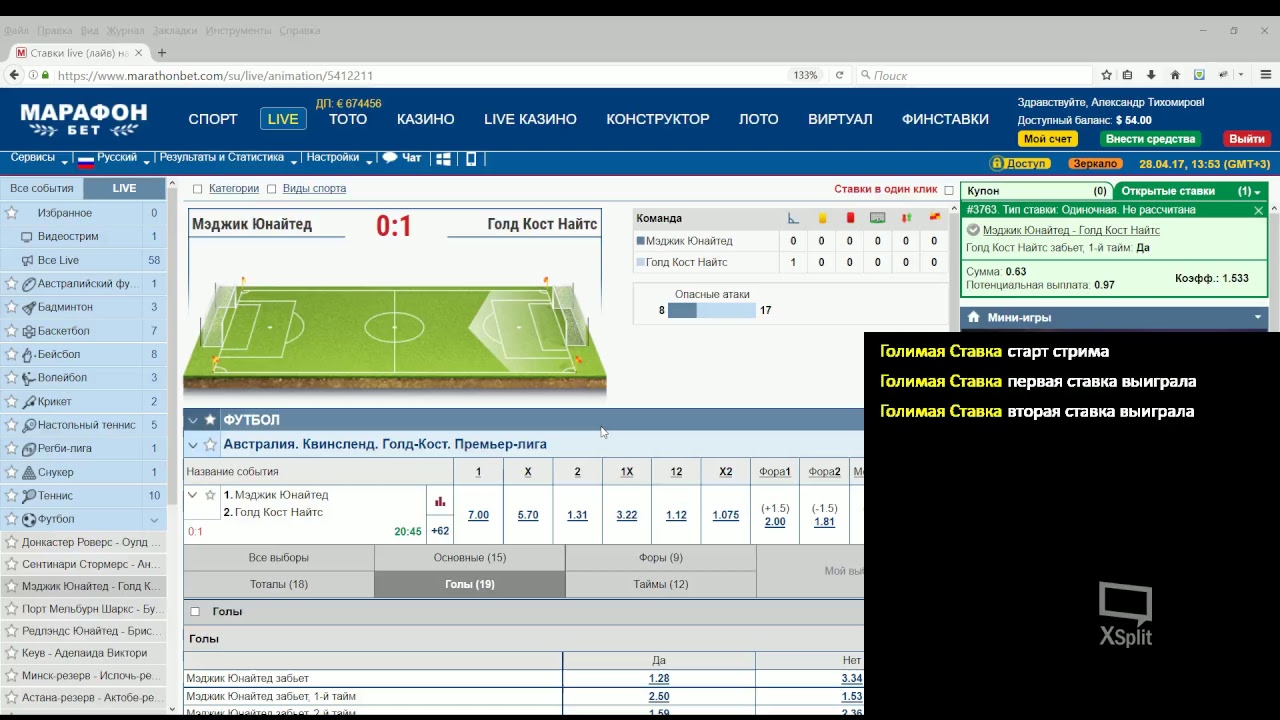
Task: Open the Настройки dropdown
Action: [339, 158]
